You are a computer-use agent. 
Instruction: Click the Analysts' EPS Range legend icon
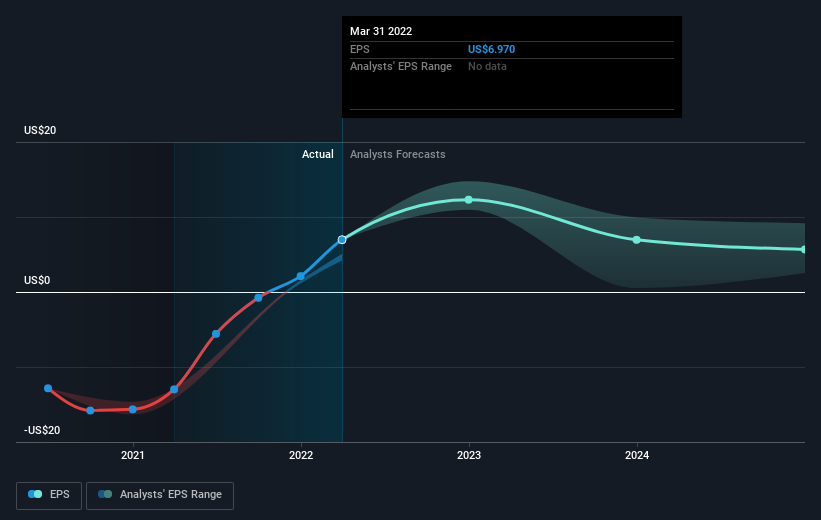coord(105,494)
